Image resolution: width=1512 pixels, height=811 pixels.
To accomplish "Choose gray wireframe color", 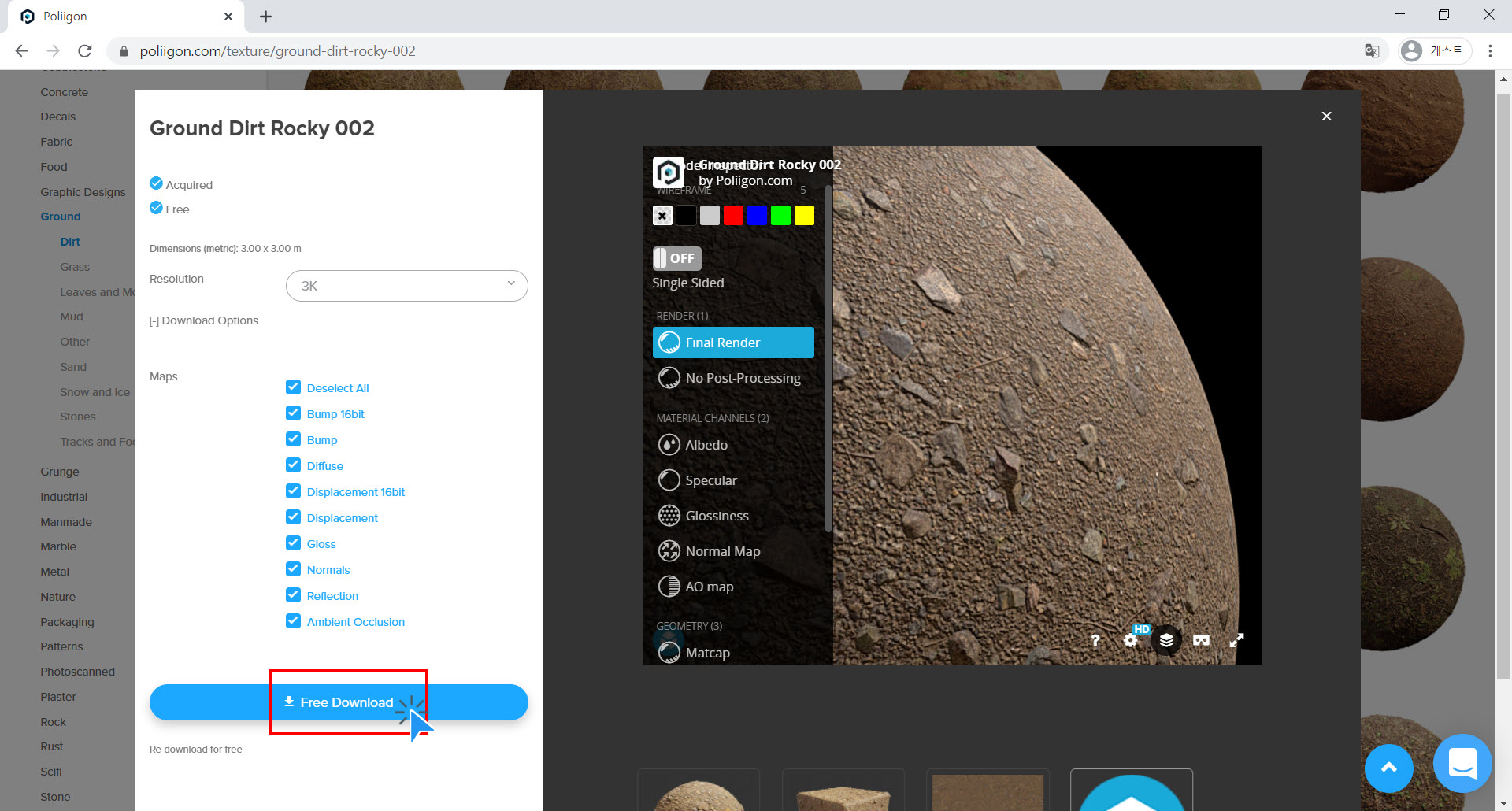I will (710, 216).
